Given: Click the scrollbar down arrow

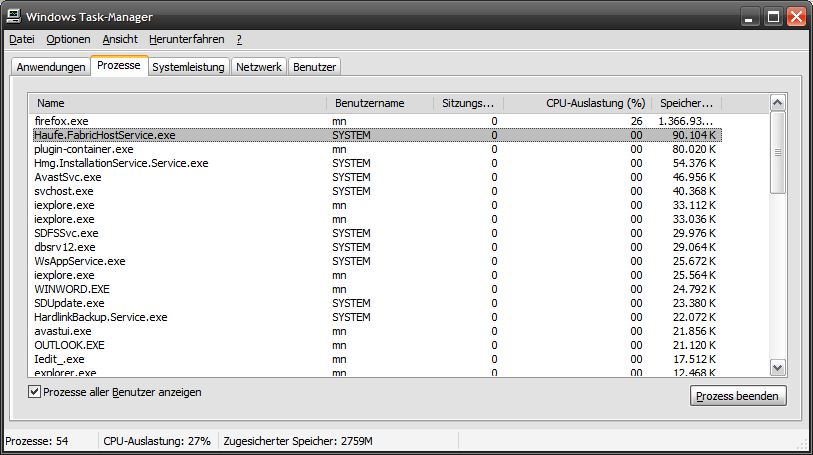Looking at the screenshot, I should pyautogui.click(x=777, y=368).
